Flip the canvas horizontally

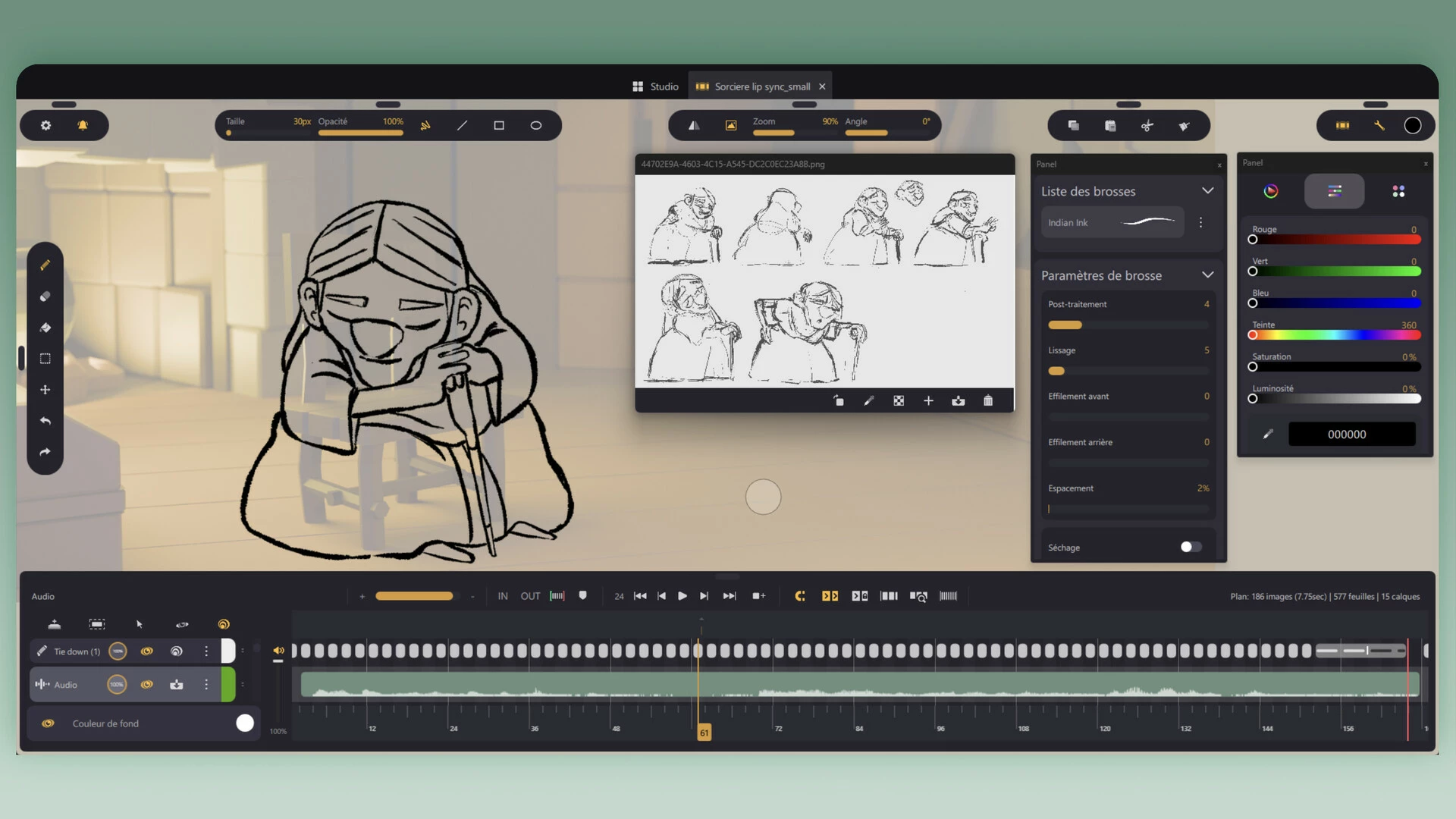694,125
